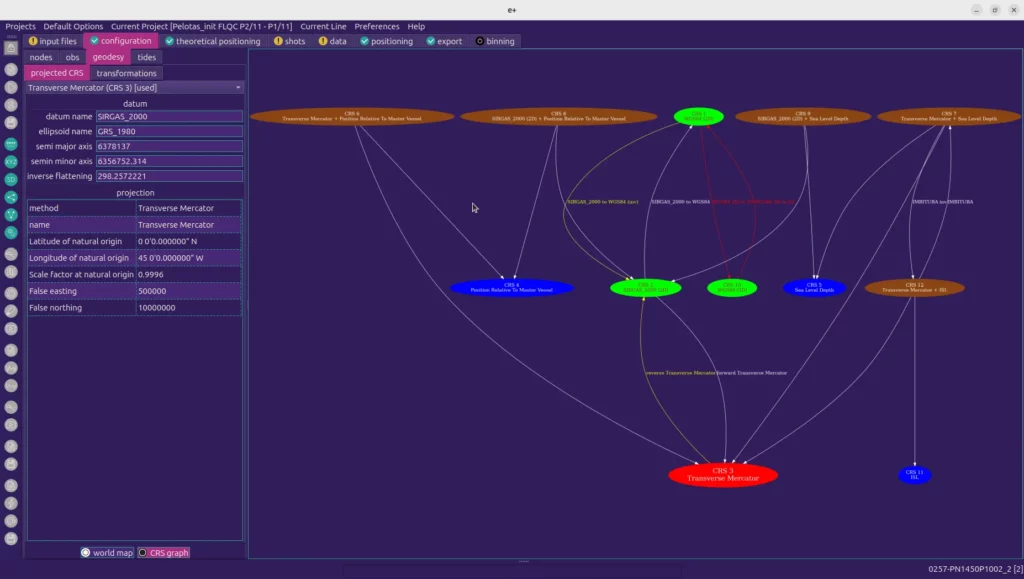Click the SD sidebar icon
The image size is (1024, 579).
click(11, 179)
